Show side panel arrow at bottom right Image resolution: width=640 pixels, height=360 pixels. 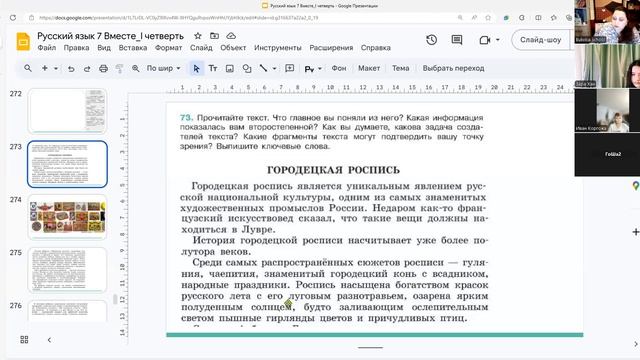[x=636, y=344]
